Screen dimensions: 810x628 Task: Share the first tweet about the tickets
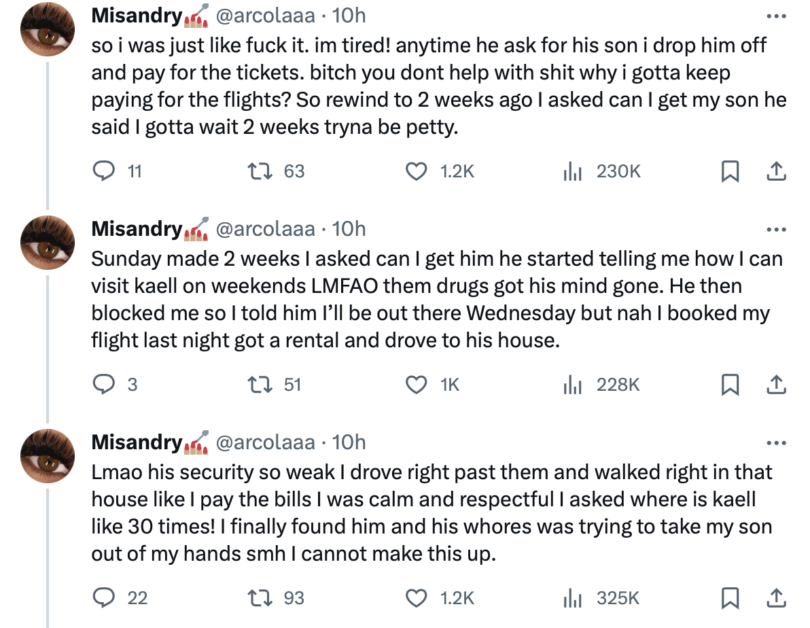(776, 171)
